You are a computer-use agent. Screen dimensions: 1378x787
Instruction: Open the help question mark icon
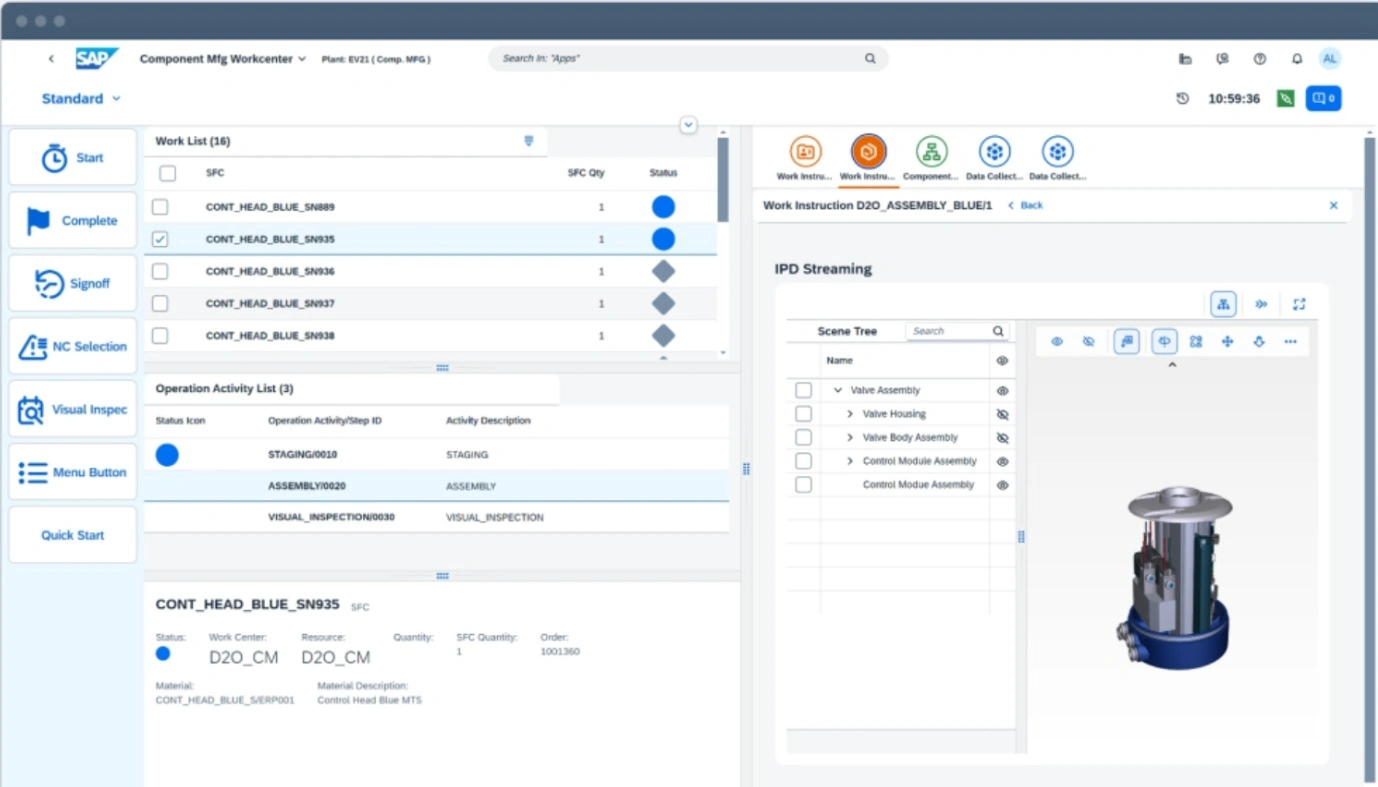1260,59
